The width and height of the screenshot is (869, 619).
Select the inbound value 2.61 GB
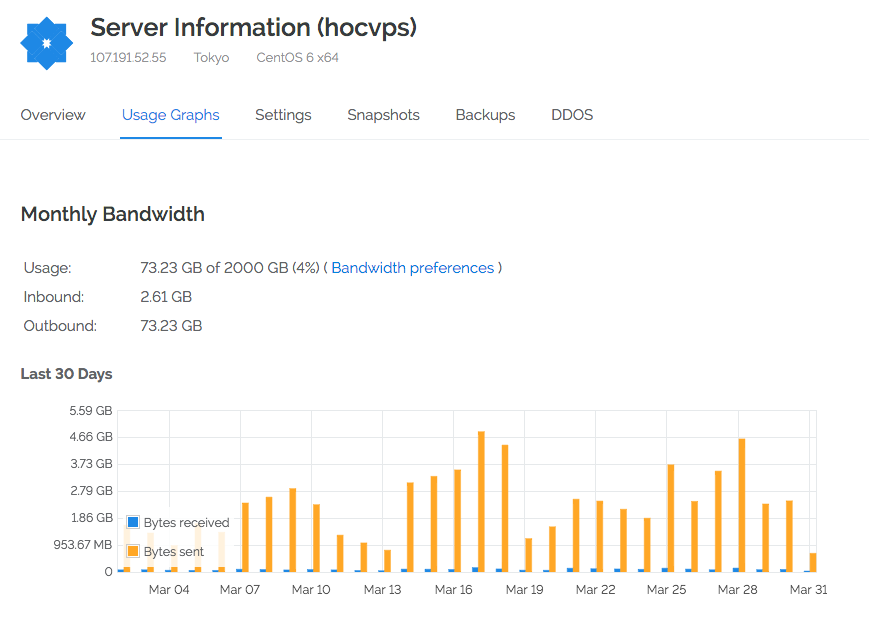[x=166, y=296]
